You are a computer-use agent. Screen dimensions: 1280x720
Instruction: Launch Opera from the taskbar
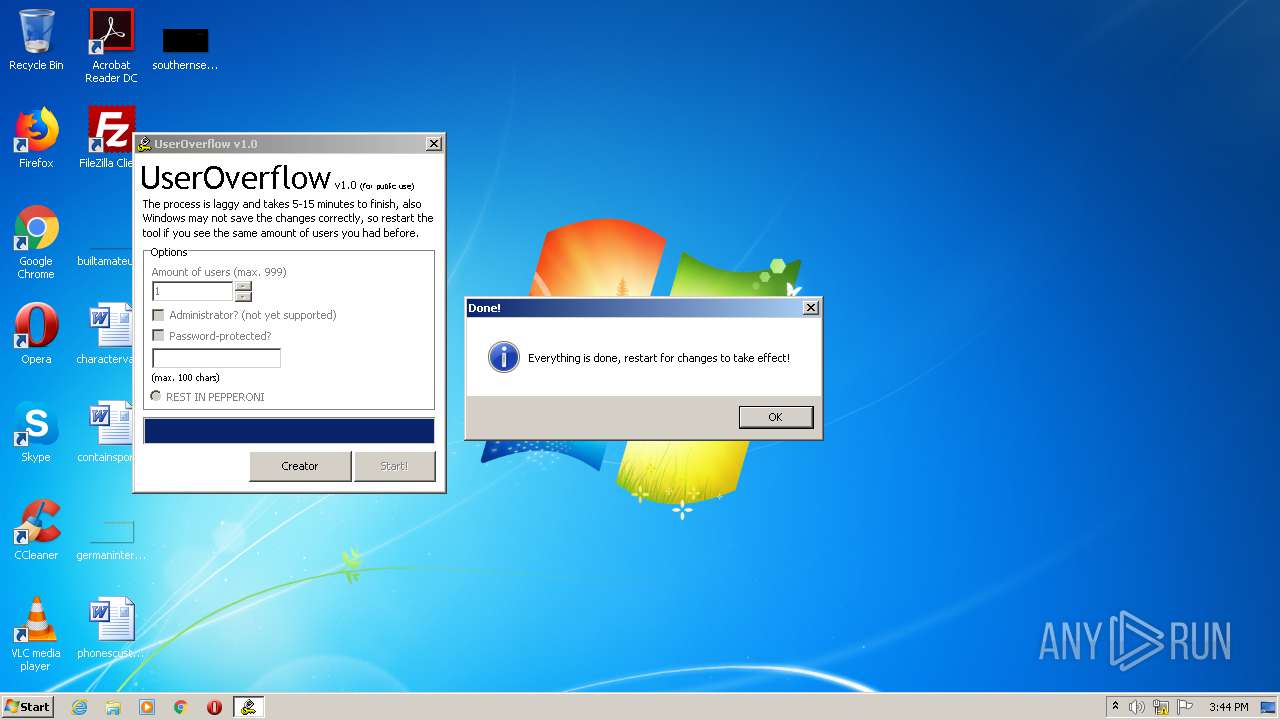pyautogui.click(x=214, y=707)
